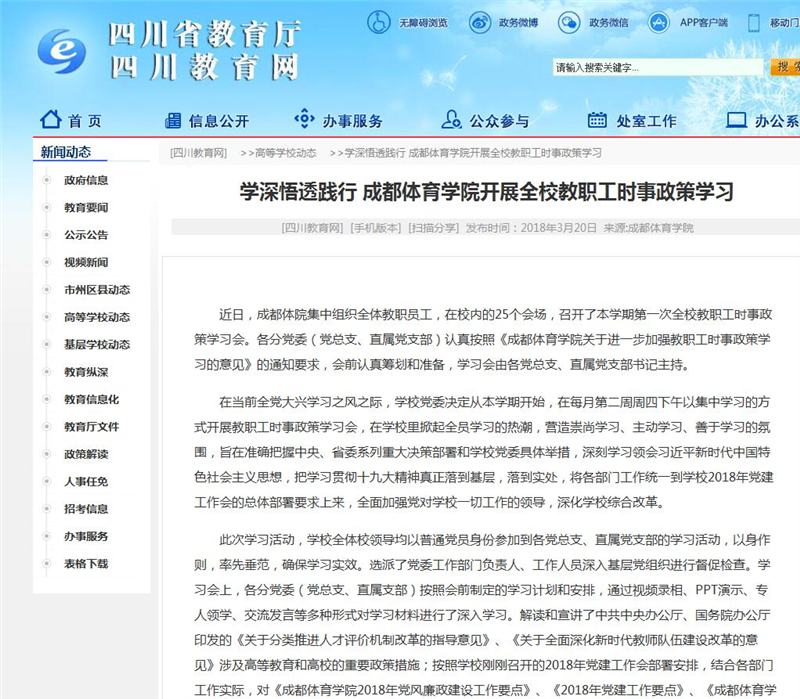Open 政务微博 link in header

point(518,23)
